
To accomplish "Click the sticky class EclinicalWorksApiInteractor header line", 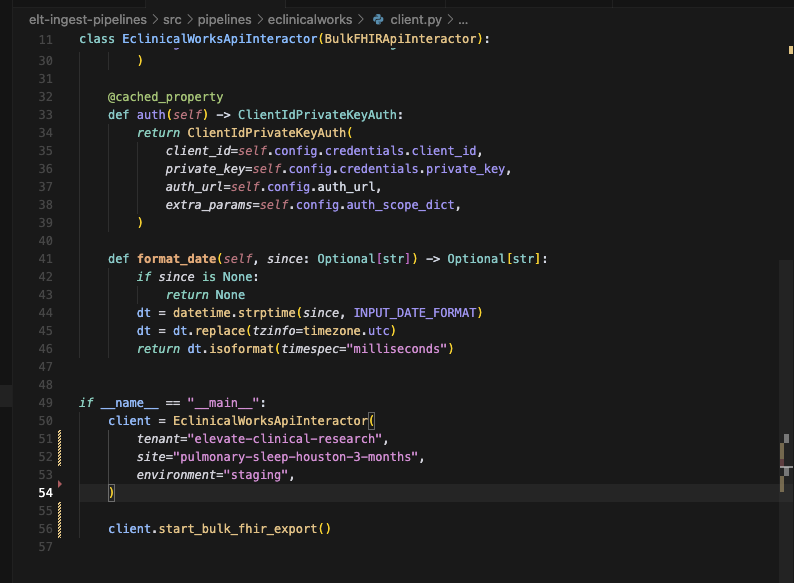I will [285, 39].
